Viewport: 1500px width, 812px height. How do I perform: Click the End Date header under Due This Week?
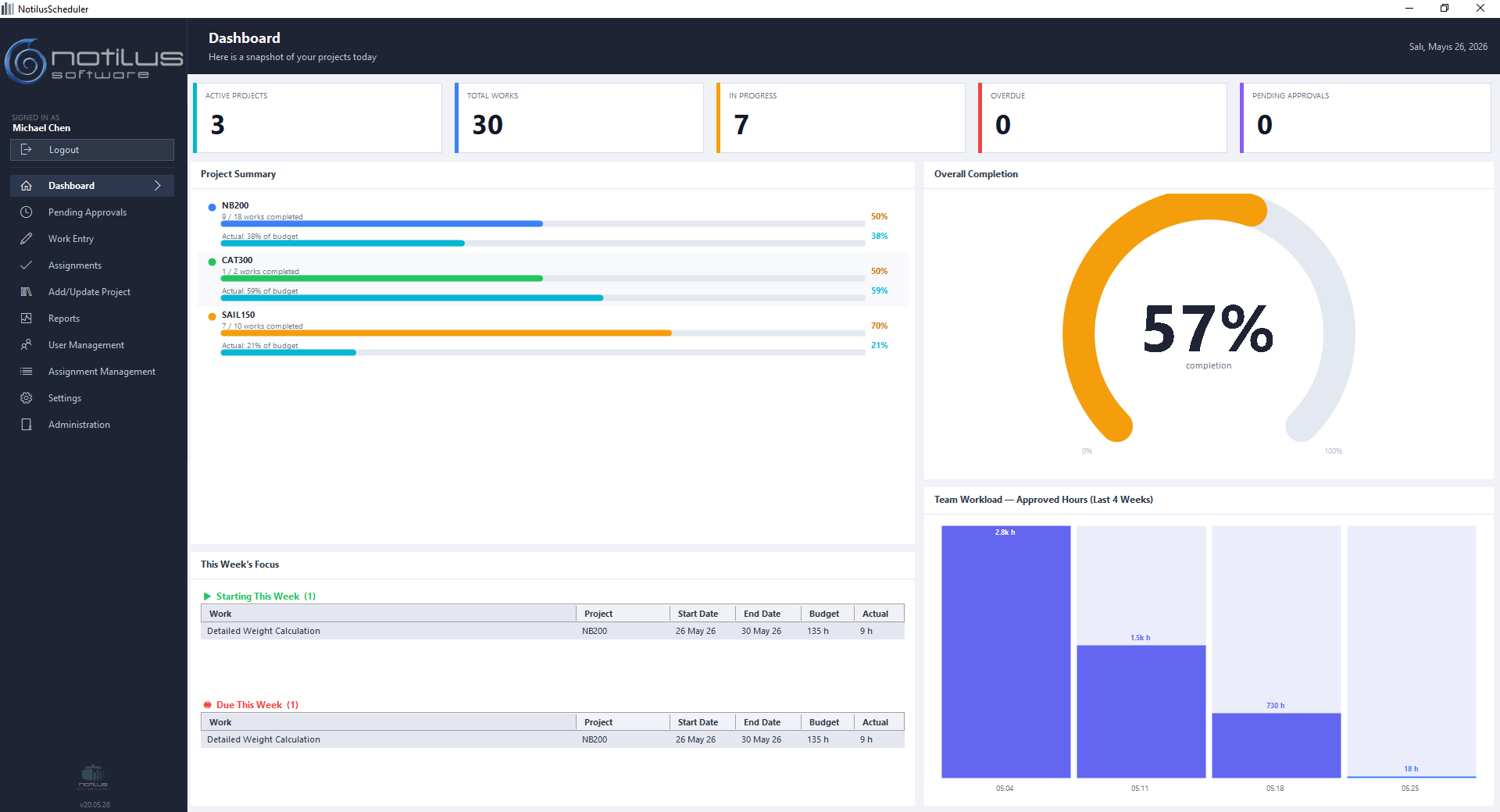(x=769, y=722)
